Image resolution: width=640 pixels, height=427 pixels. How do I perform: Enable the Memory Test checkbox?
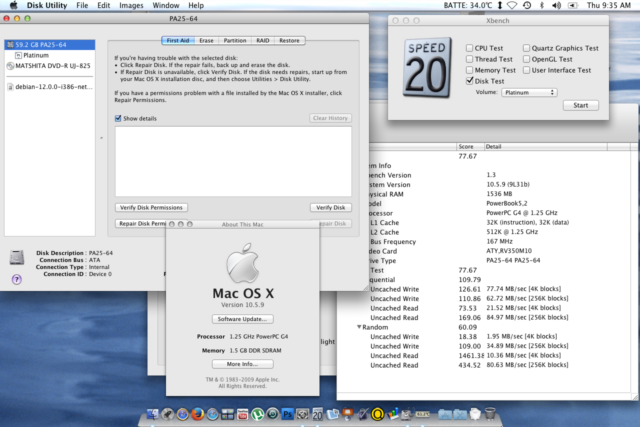coord(469,70)
